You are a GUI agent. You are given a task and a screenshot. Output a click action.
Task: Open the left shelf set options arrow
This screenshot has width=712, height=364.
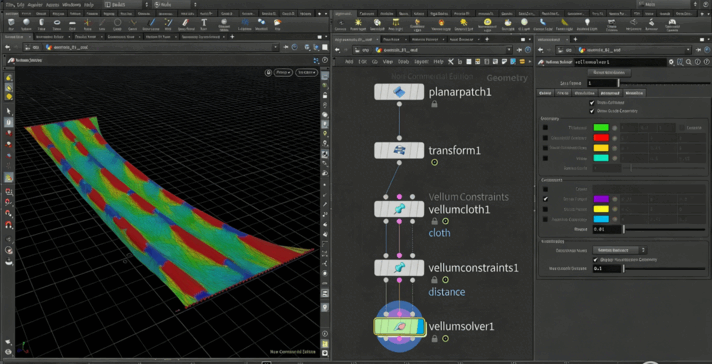[x=326, y=14]
